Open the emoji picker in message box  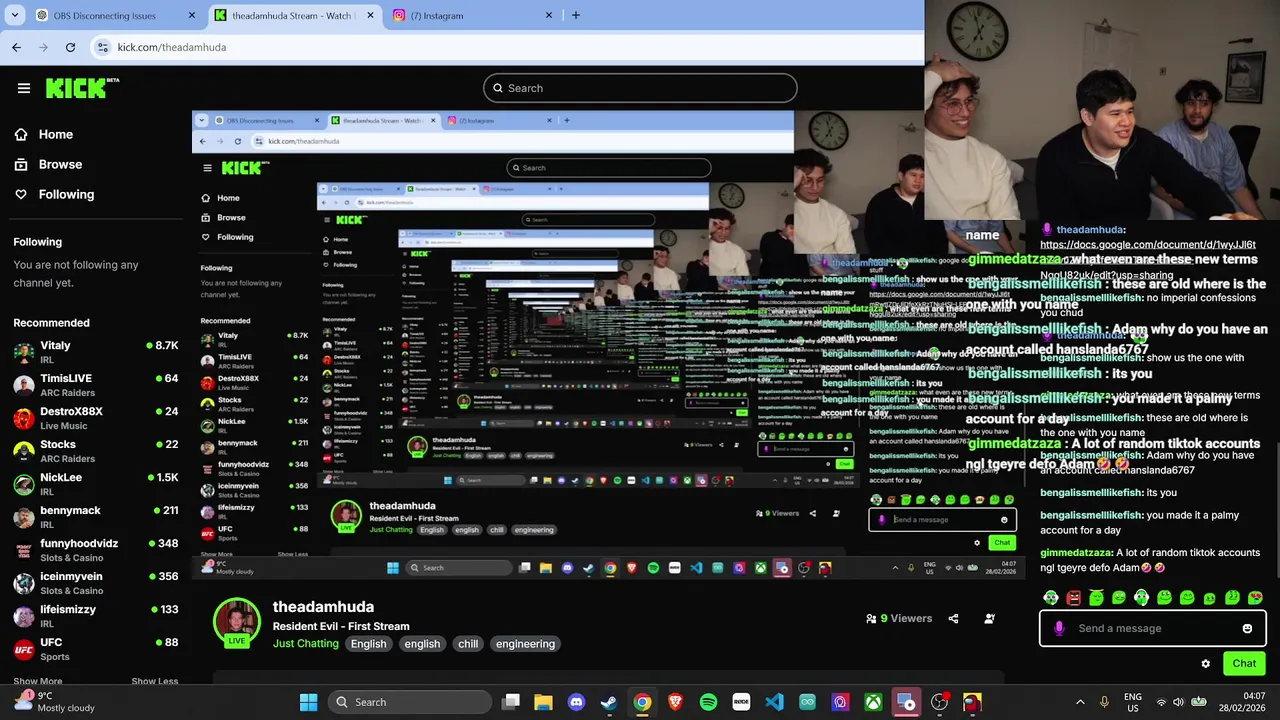pos(1247,628)
